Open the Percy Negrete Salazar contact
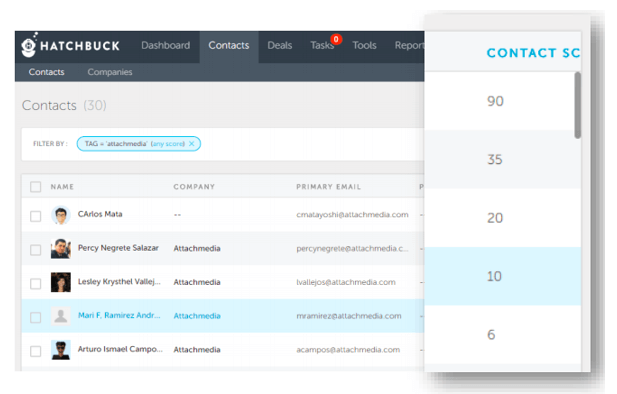 118,248
